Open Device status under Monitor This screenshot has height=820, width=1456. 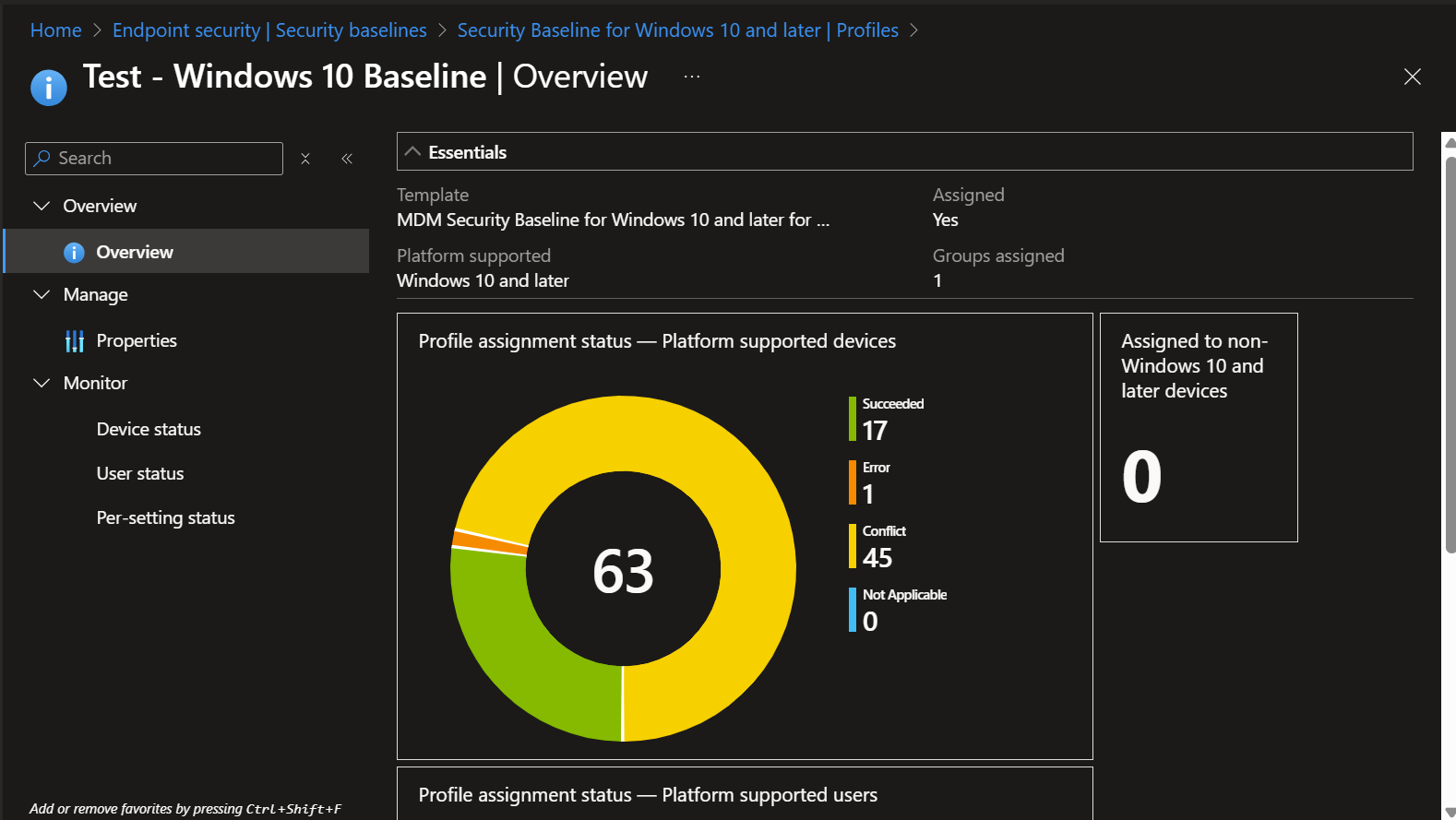pyautogui.click(x=149, y=429)
